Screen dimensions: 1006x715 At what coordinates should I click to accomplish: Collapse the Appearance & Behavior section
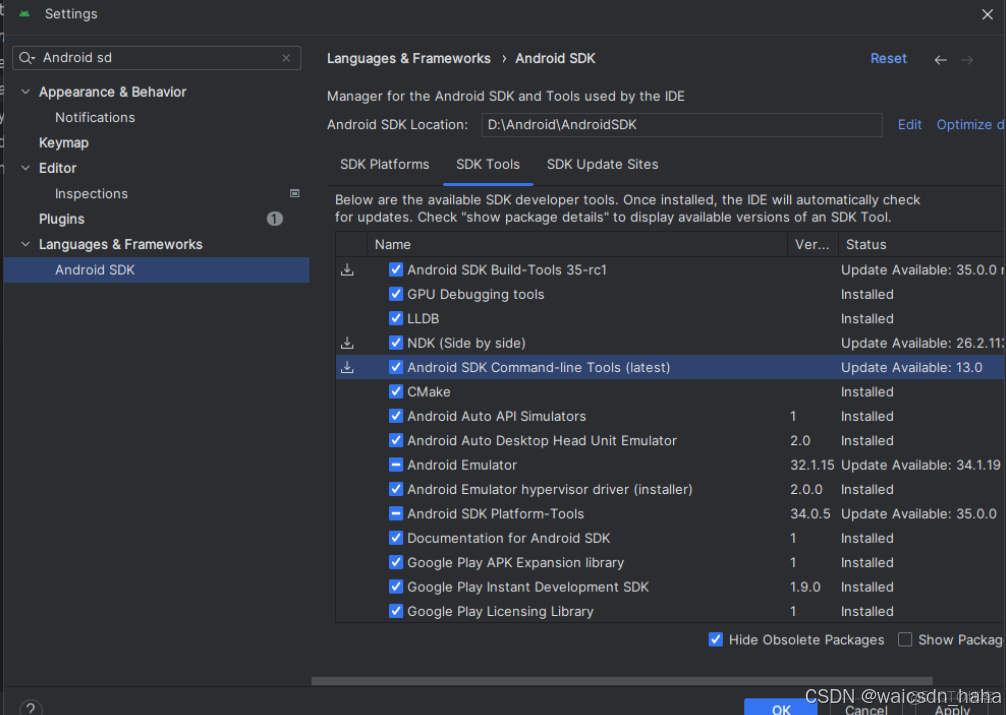(x=25, y=91)
